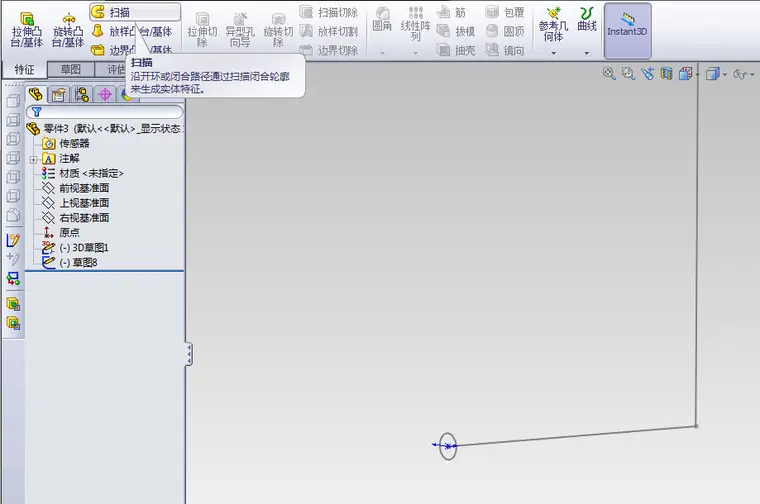Viewport: 760px width, 504px height.
Task: Click the 圆顶 dome tool
Action: pyautogui.click(x=505, y=32)
